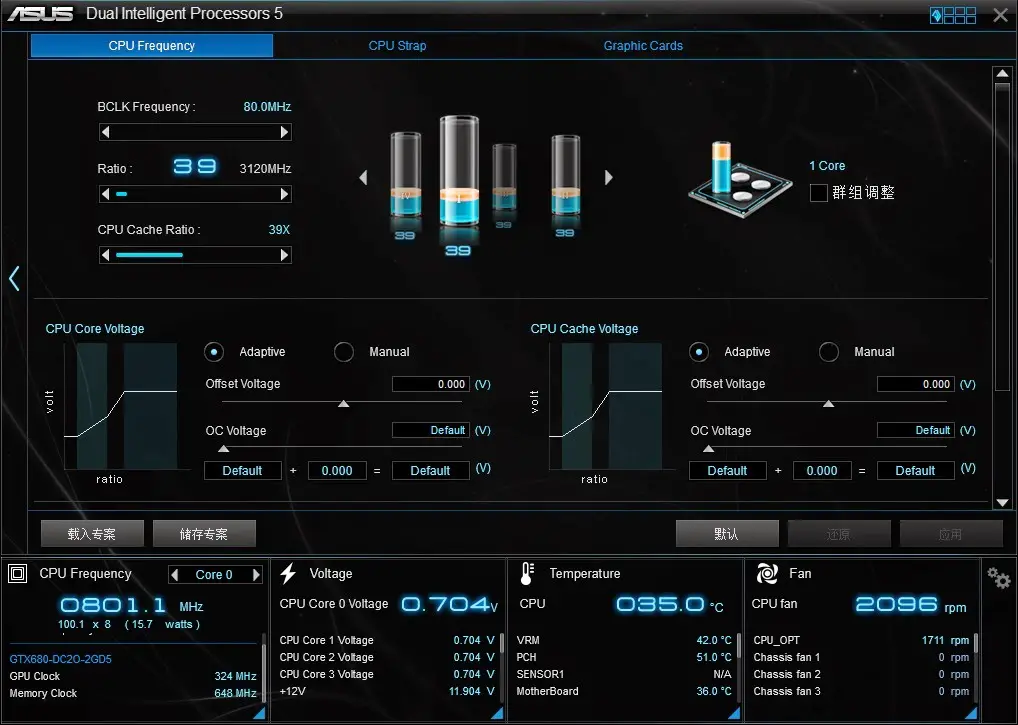The height and width of the screenshot is (725, 1018).
Task: Click the 载入专案 button
Action: click(92, 534)
